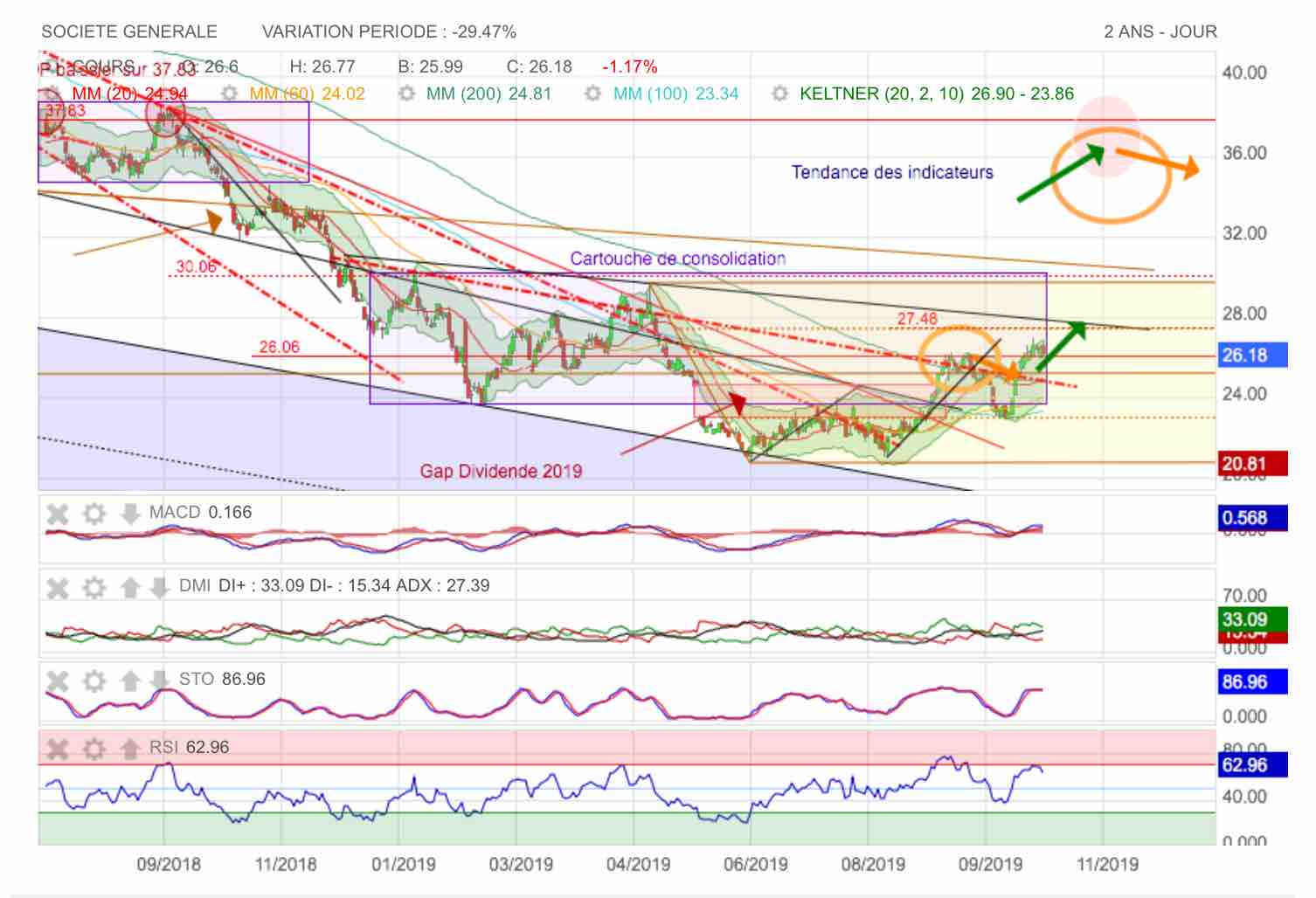
Task: Click the 27.48 level label
Action: coord(917,319)
